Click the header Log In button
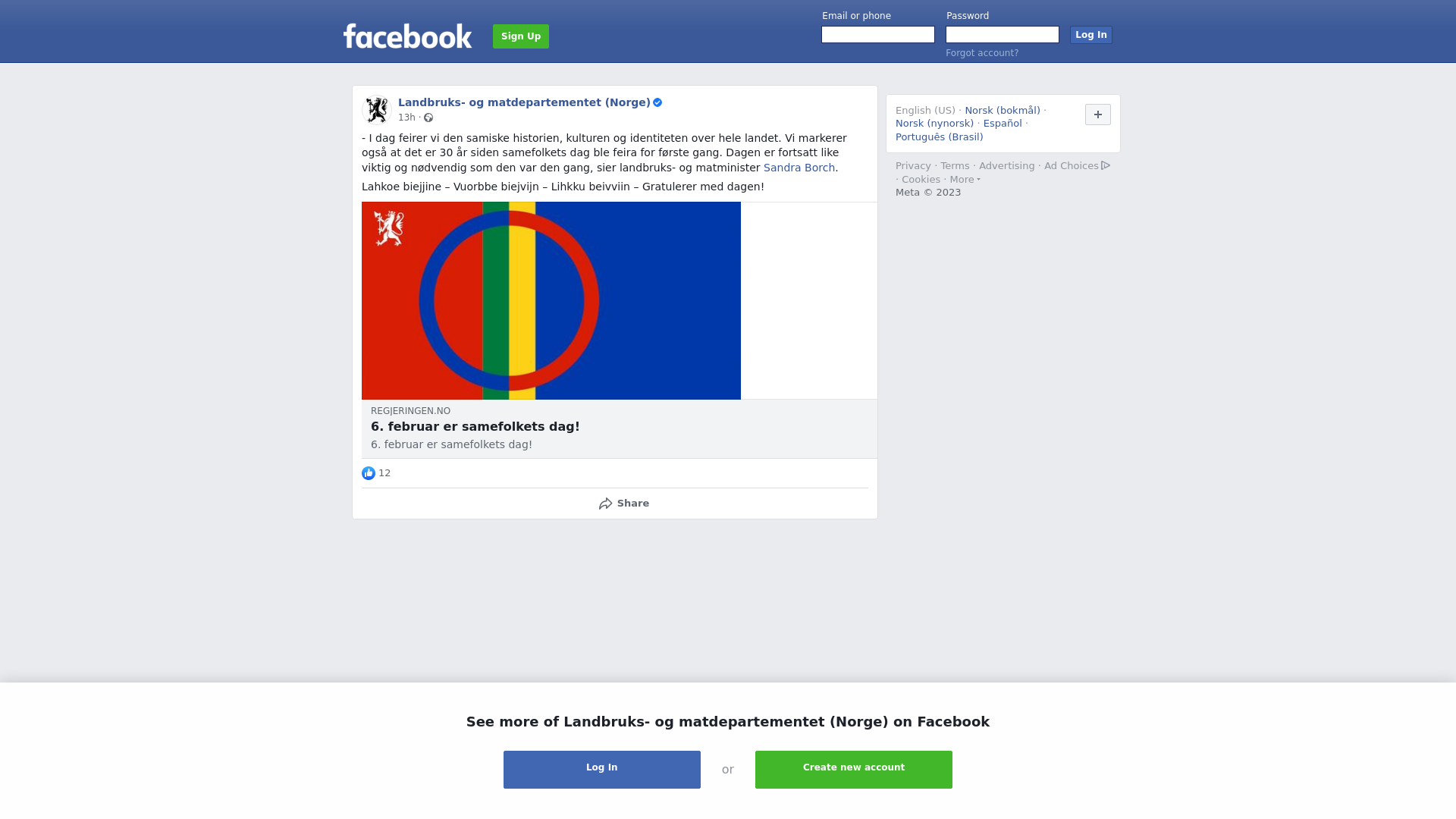Screen dimensions: 1456x819 tap(1091, 35)
